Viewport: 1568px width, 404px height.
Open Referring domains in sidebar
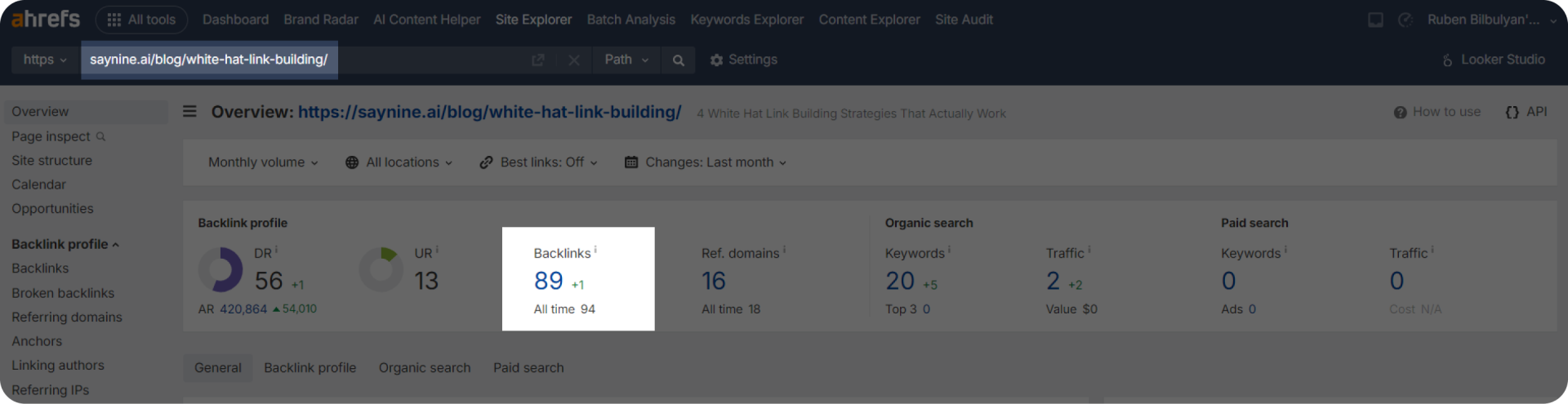coord(67,317)
